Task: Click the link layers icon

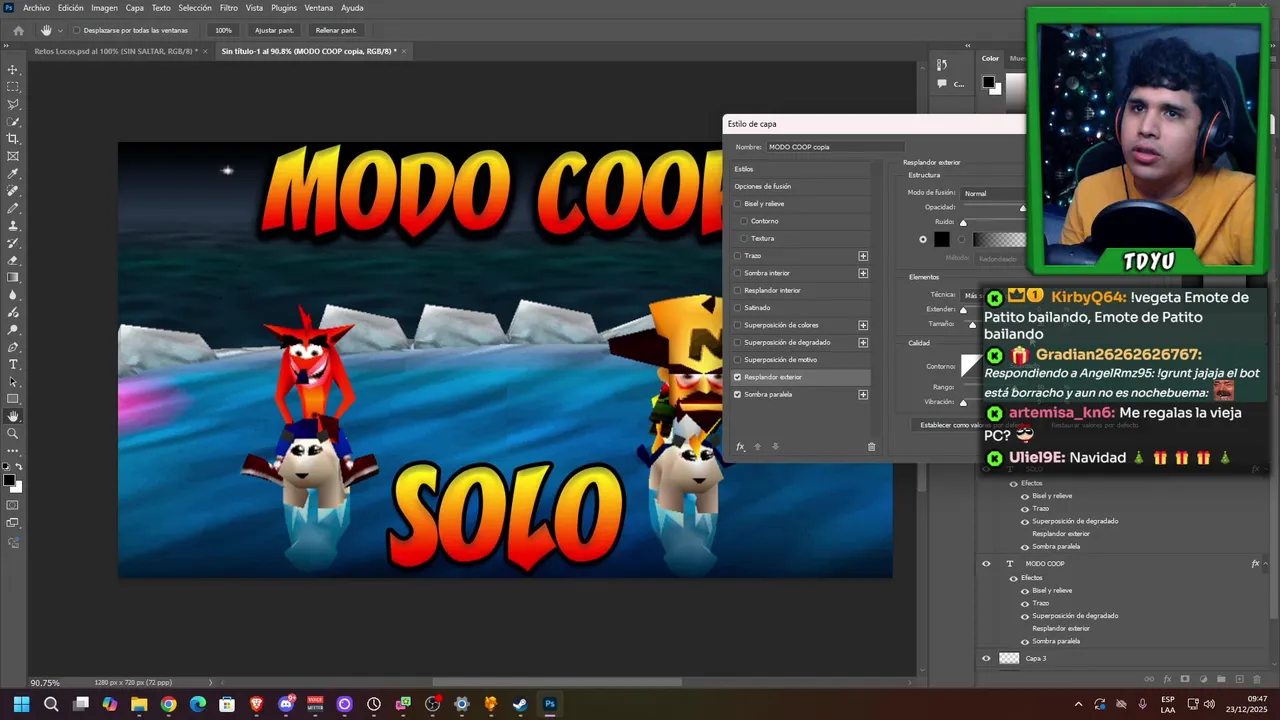Action: (x=1149, y=680)
